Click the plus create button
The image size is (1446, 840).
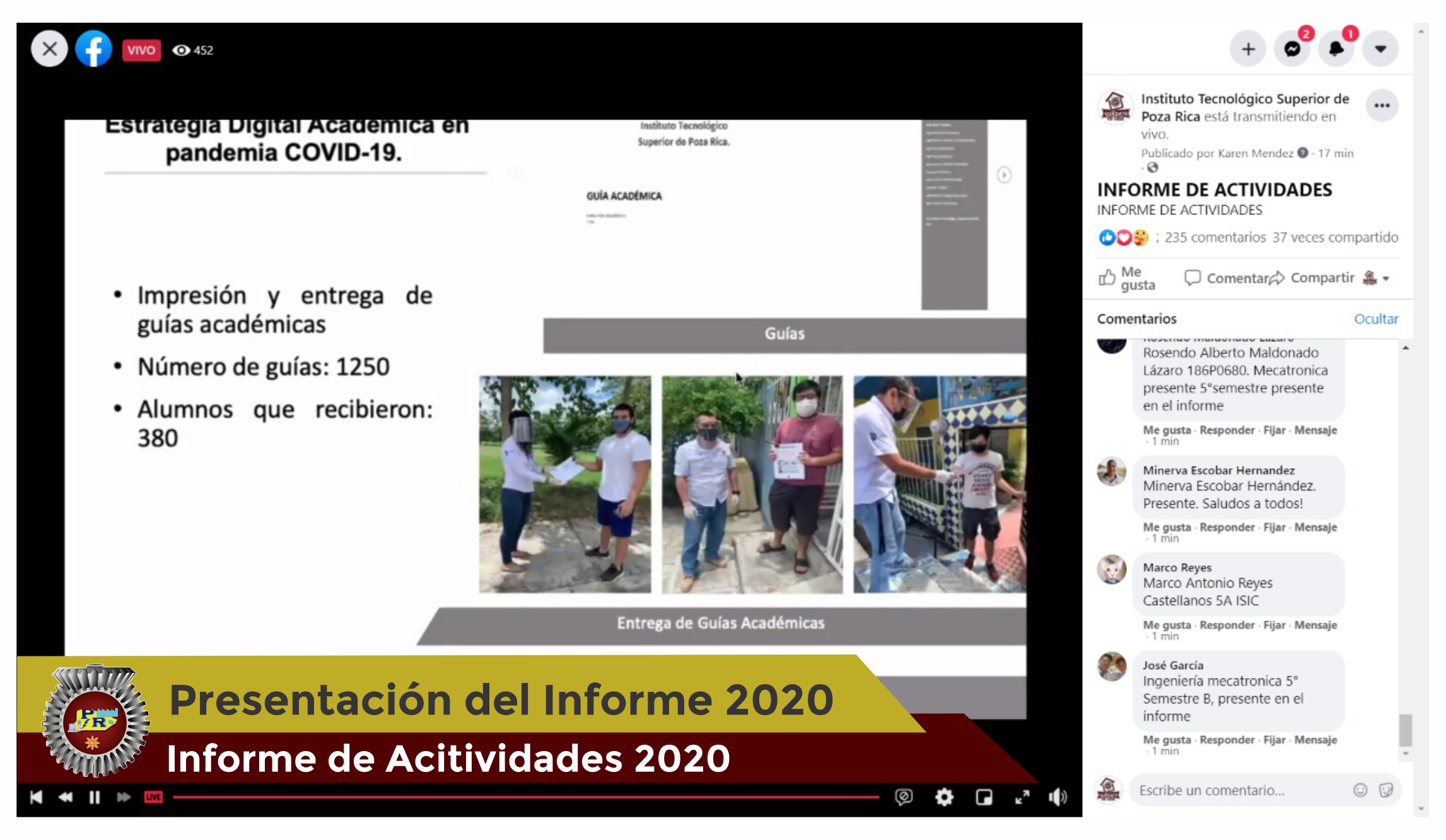1248,49
